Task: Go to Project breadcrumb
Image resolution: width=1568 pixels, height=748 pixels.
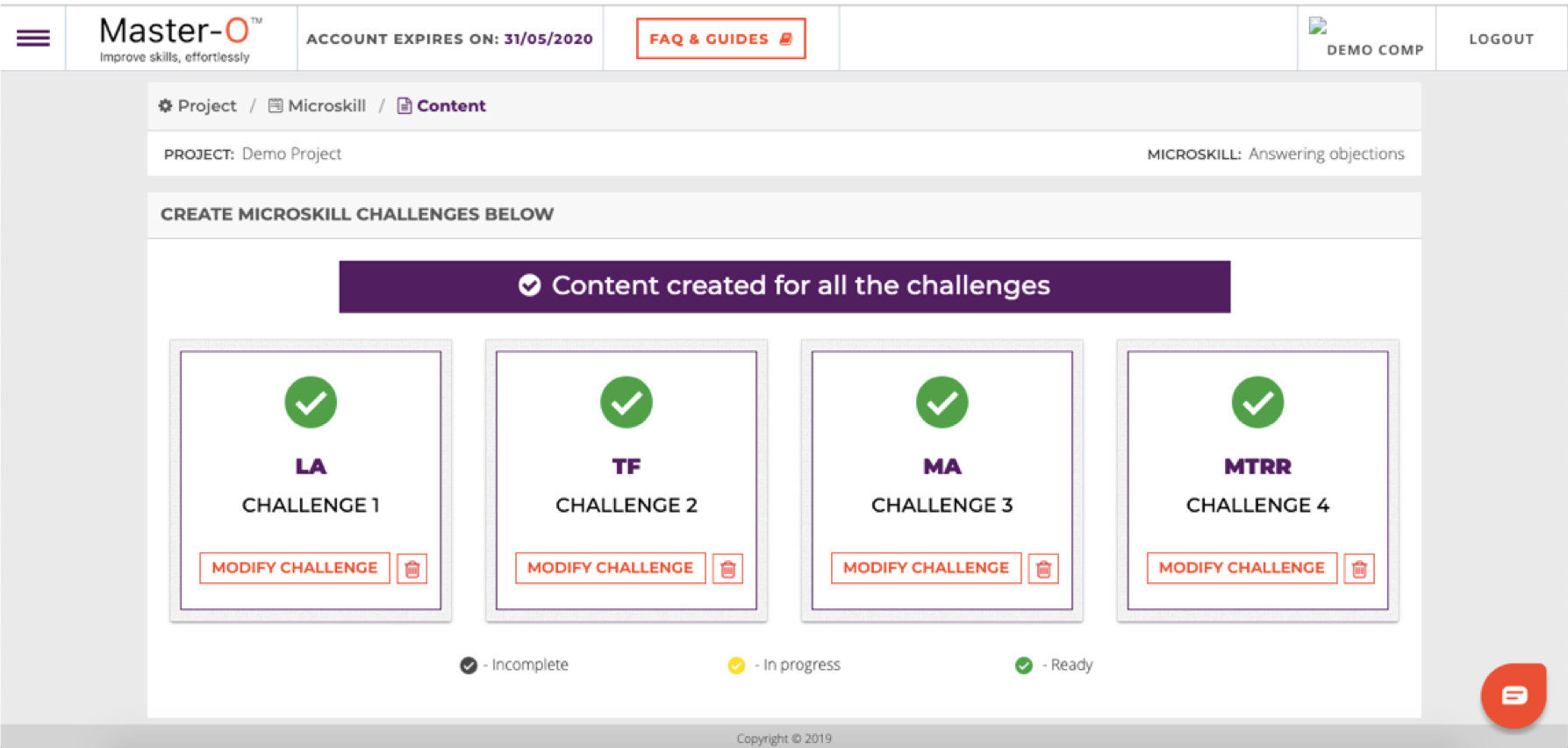Action: tap(197, 105)
